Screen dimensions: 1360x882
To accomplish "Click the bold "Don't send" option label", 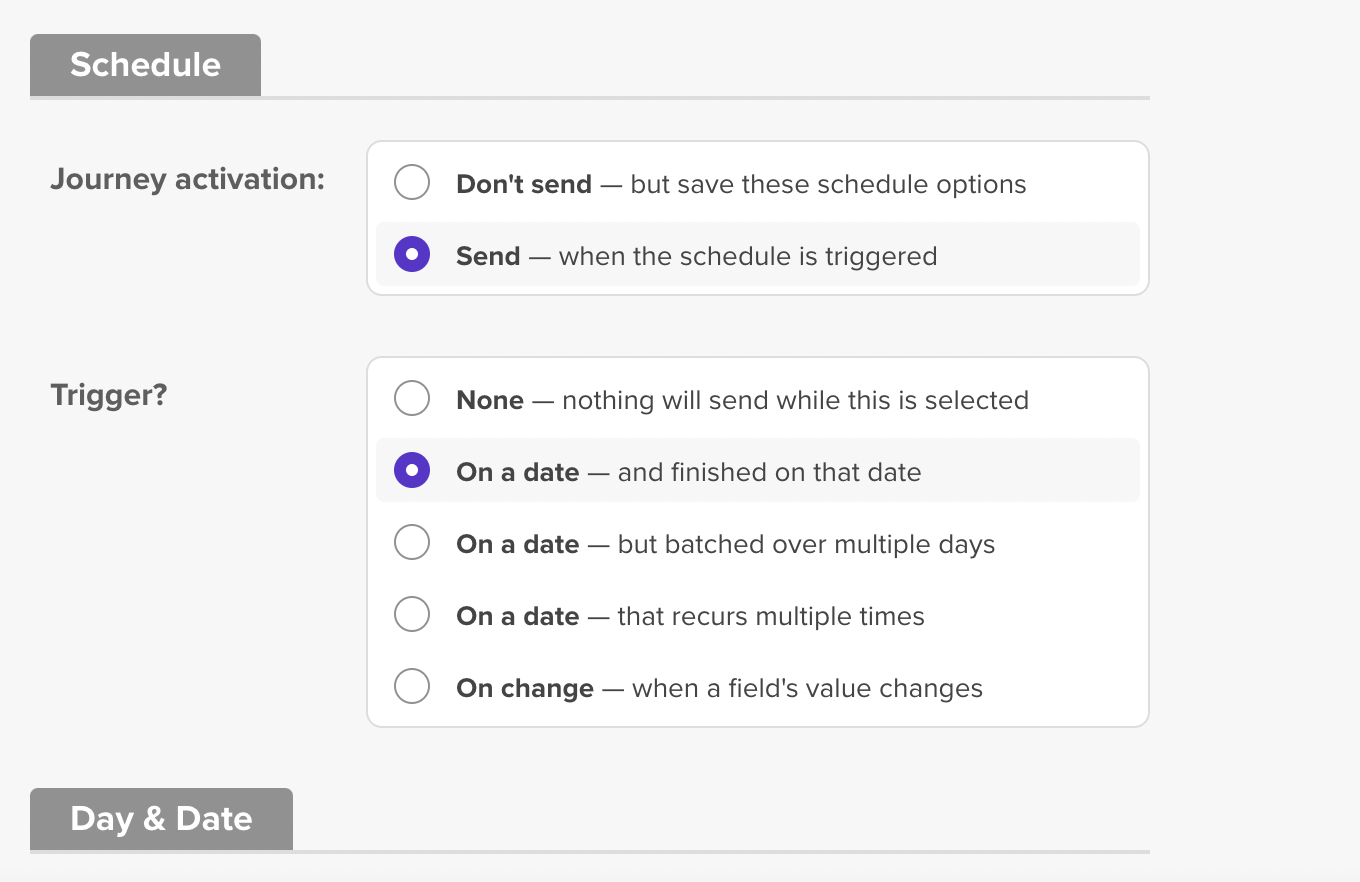I will pyautogui.click(x=524, y=185).
